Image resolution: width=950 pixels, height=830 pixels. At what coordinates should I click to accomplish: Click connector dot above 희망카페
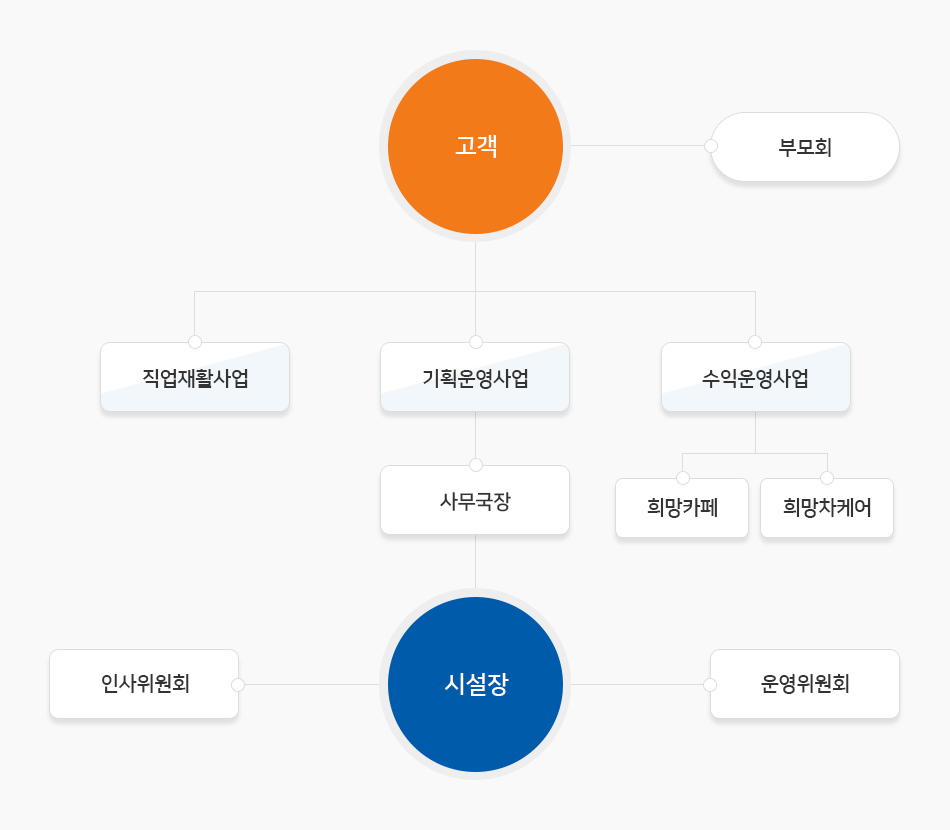[x=683, y=478]
